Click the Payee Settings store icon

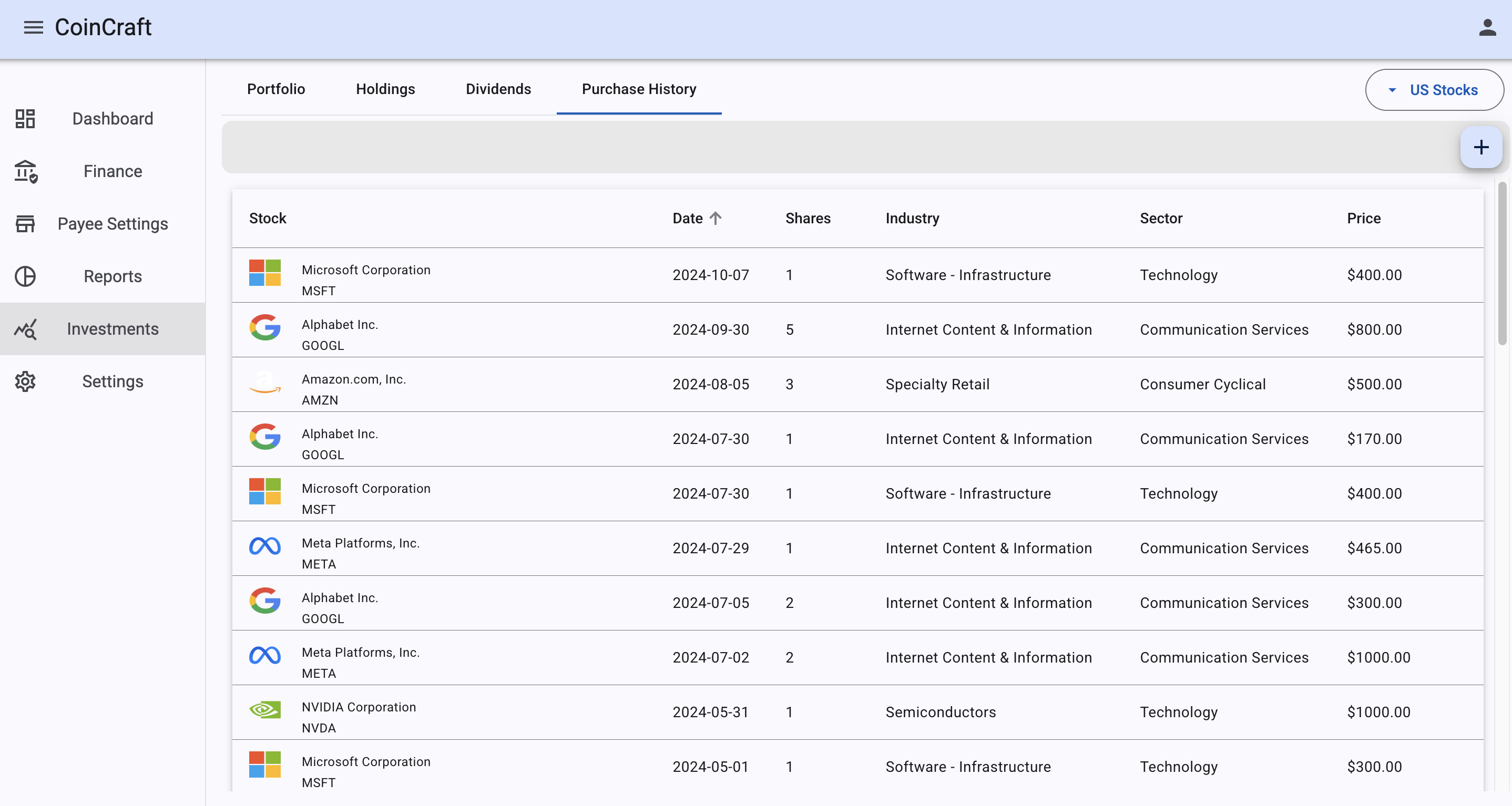[x=25, y=223]
